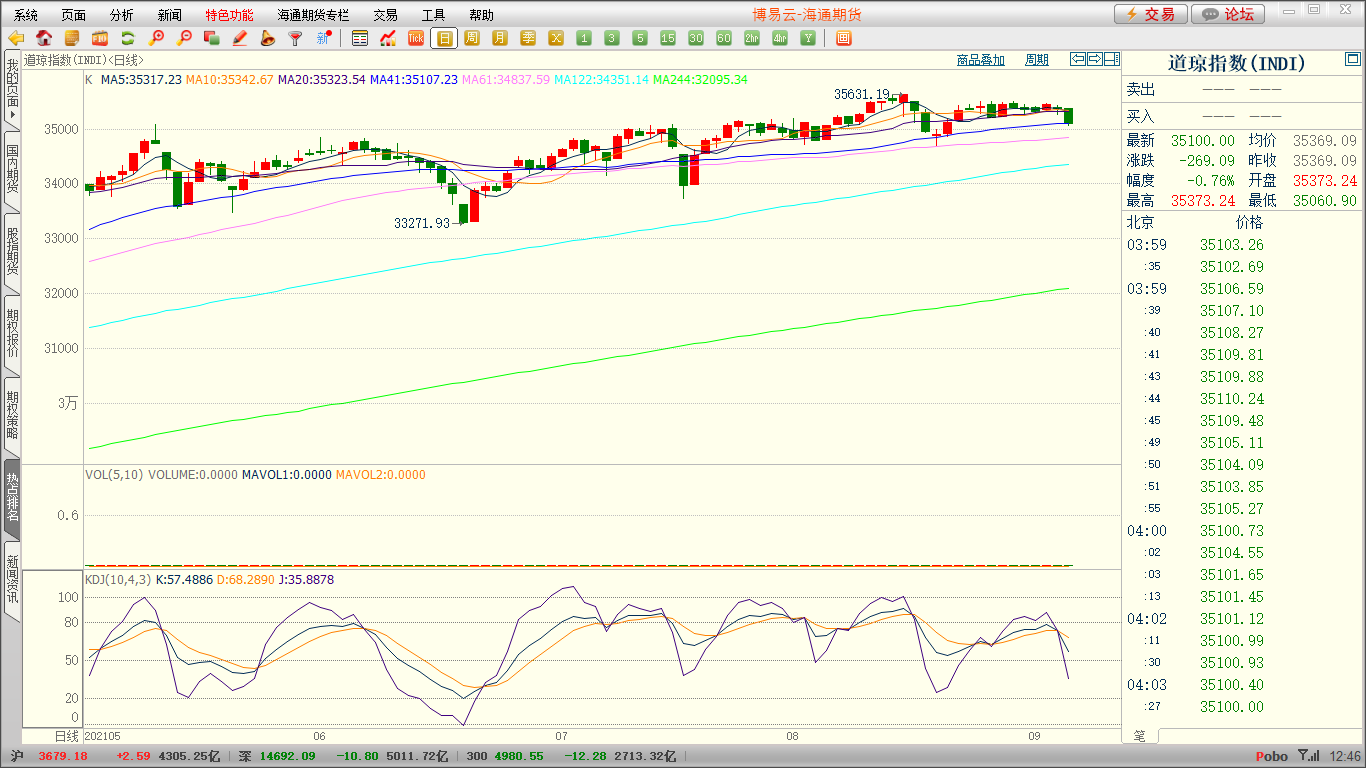Select the 4hr period button
1366x768 pixels.
click(x=780, y=38)
